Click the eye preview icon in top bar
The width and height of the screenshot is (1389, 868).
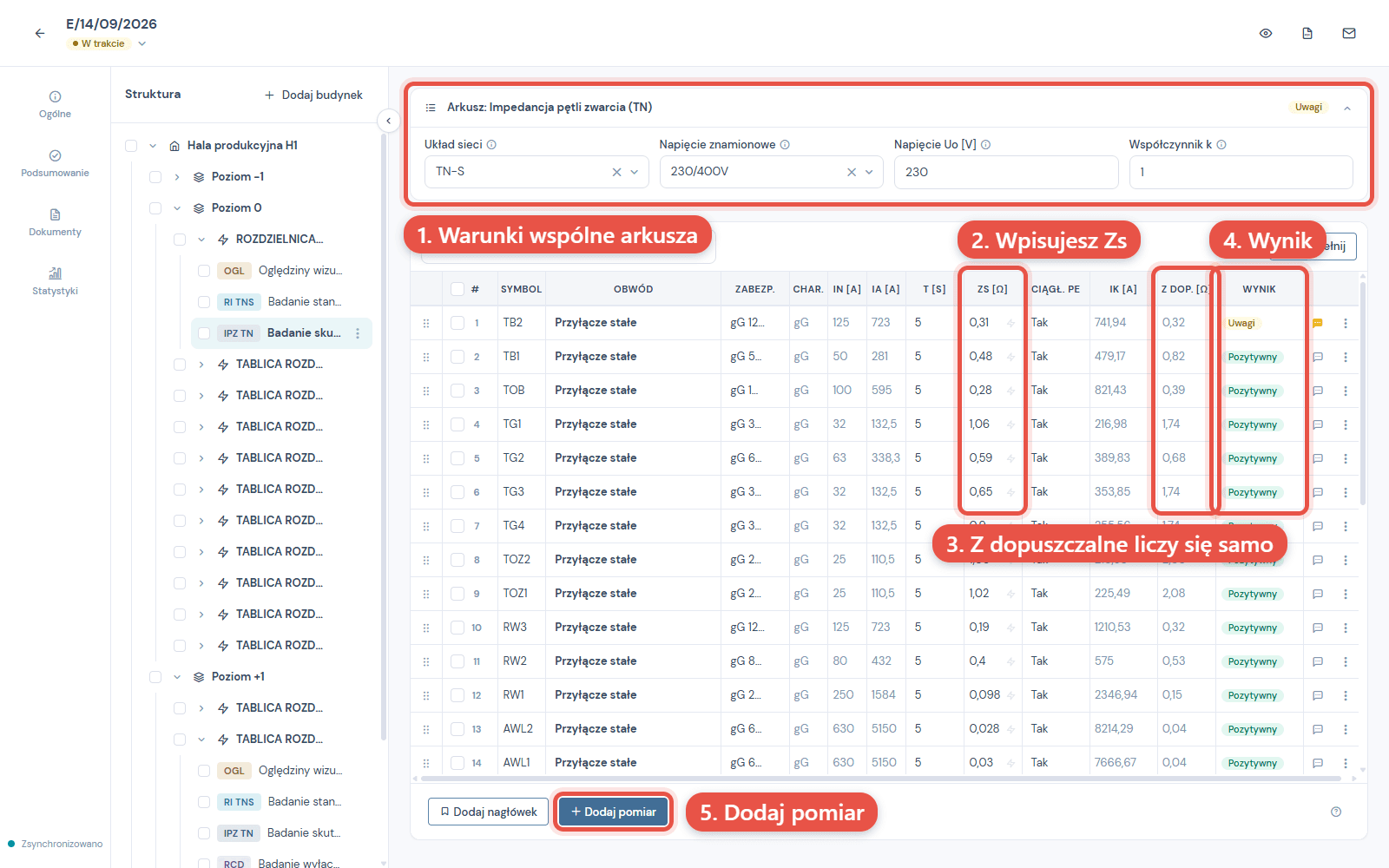point(1266,33)
